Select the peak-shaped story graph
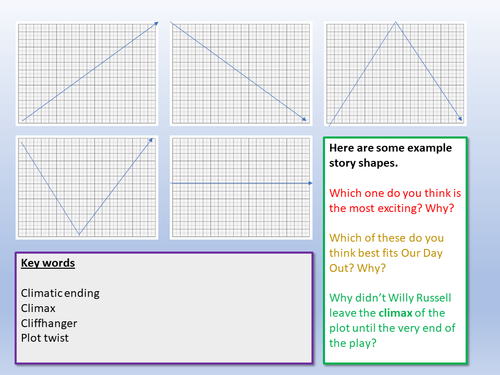Screen dimensions: 500x375 [395, 74]
